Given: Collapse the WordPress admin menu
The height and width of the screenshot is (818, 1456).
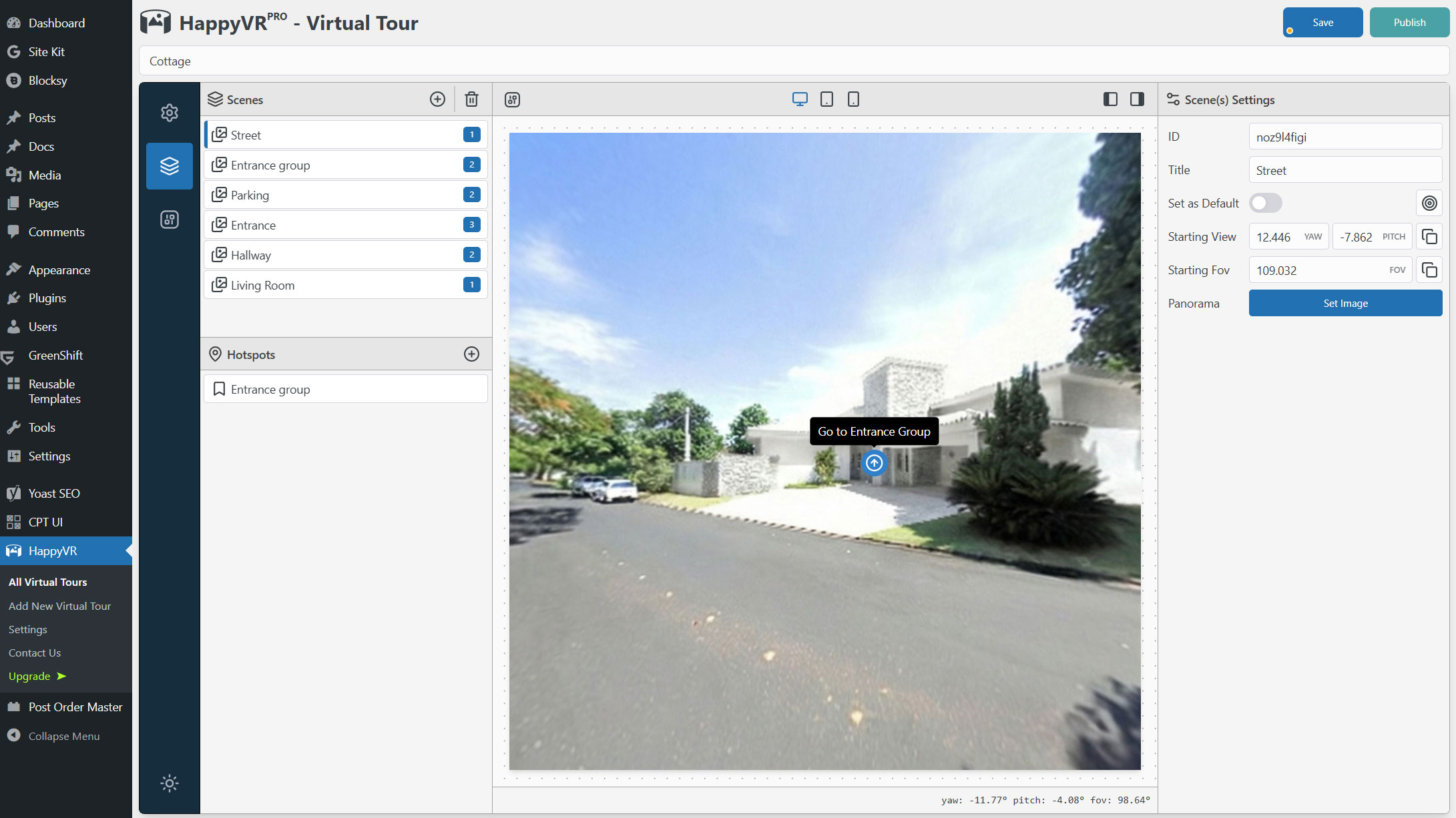Looking at the screenshot, I should pos(63,736).
